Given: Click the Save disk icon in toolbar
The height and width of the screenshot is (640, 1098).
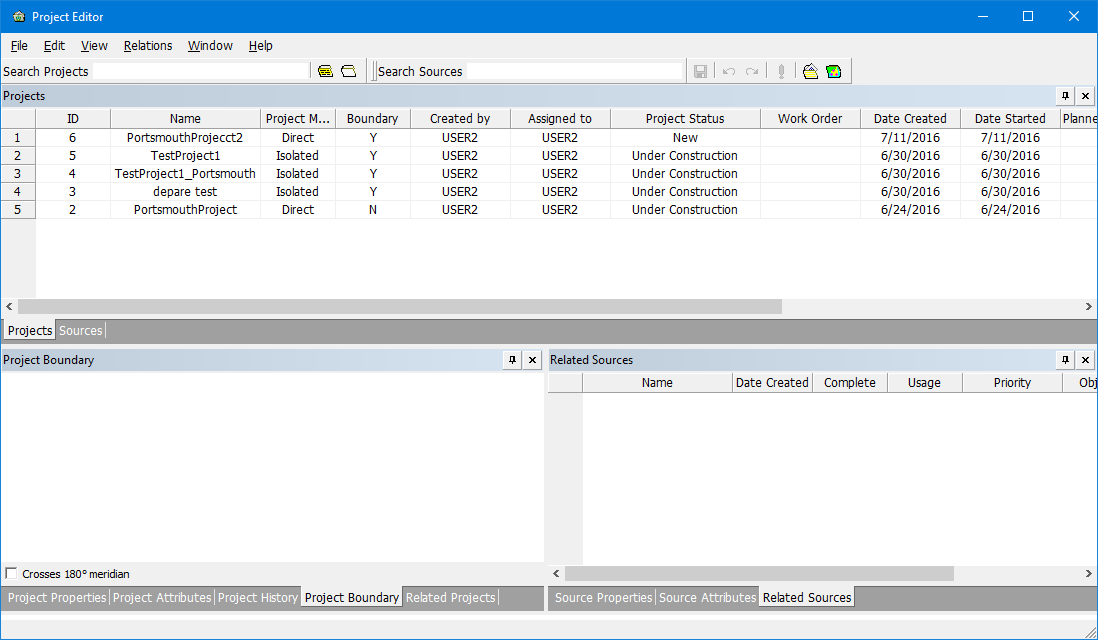Looking at the screenshot, I should tap(700, 71).
